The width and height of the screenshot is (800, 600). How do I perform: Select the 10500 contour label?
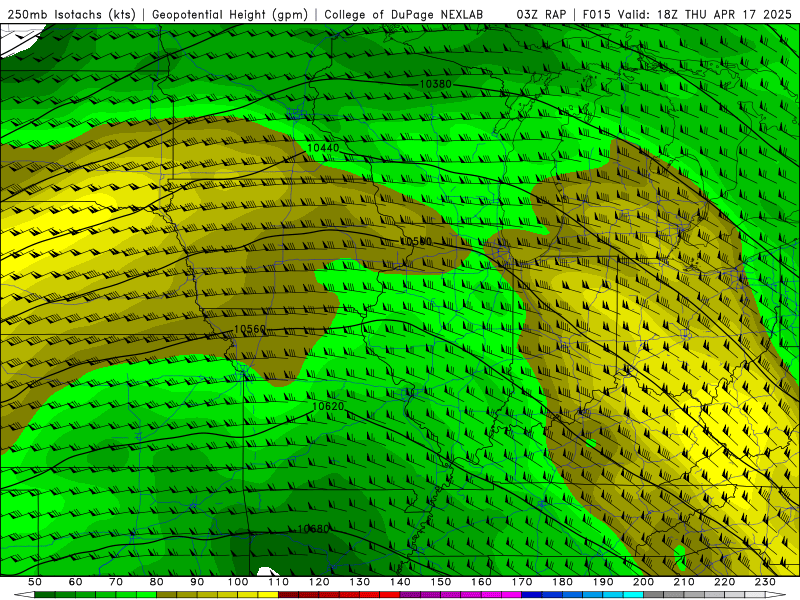415,241
